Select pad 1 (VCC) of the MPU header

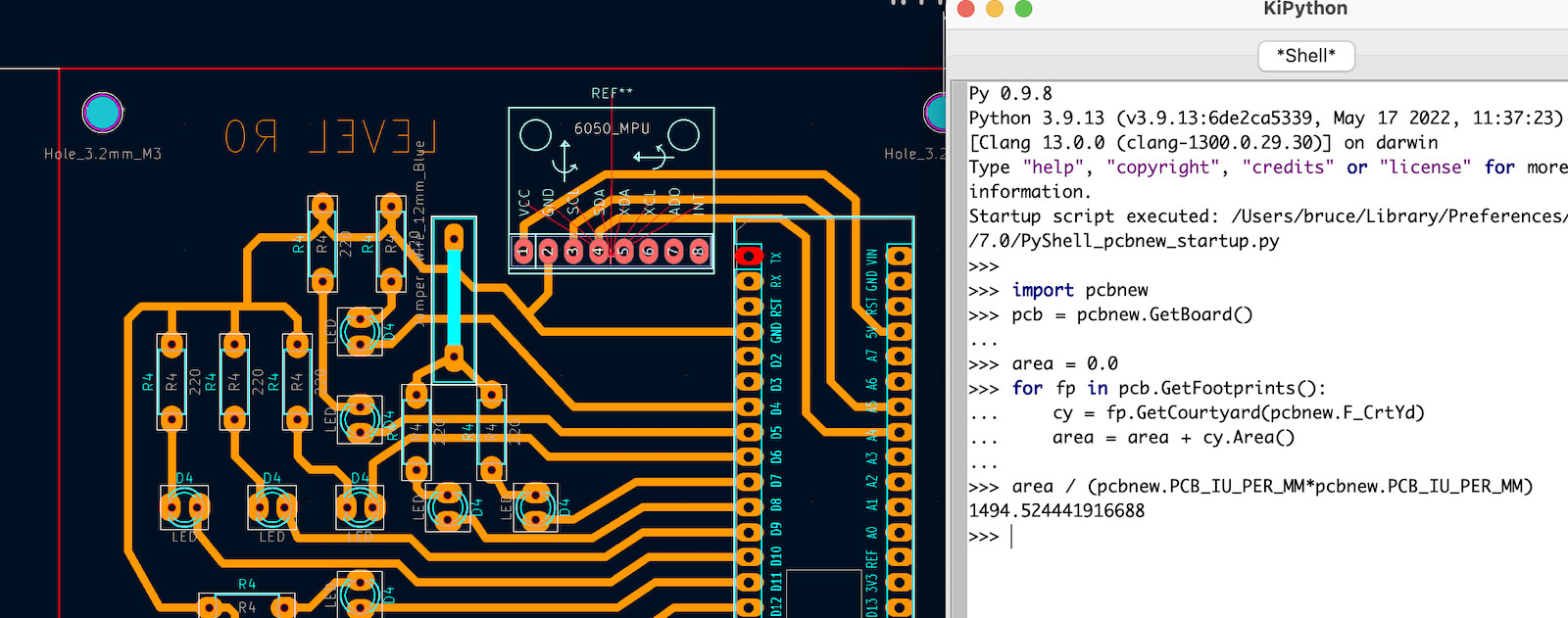tap(523, 252)
